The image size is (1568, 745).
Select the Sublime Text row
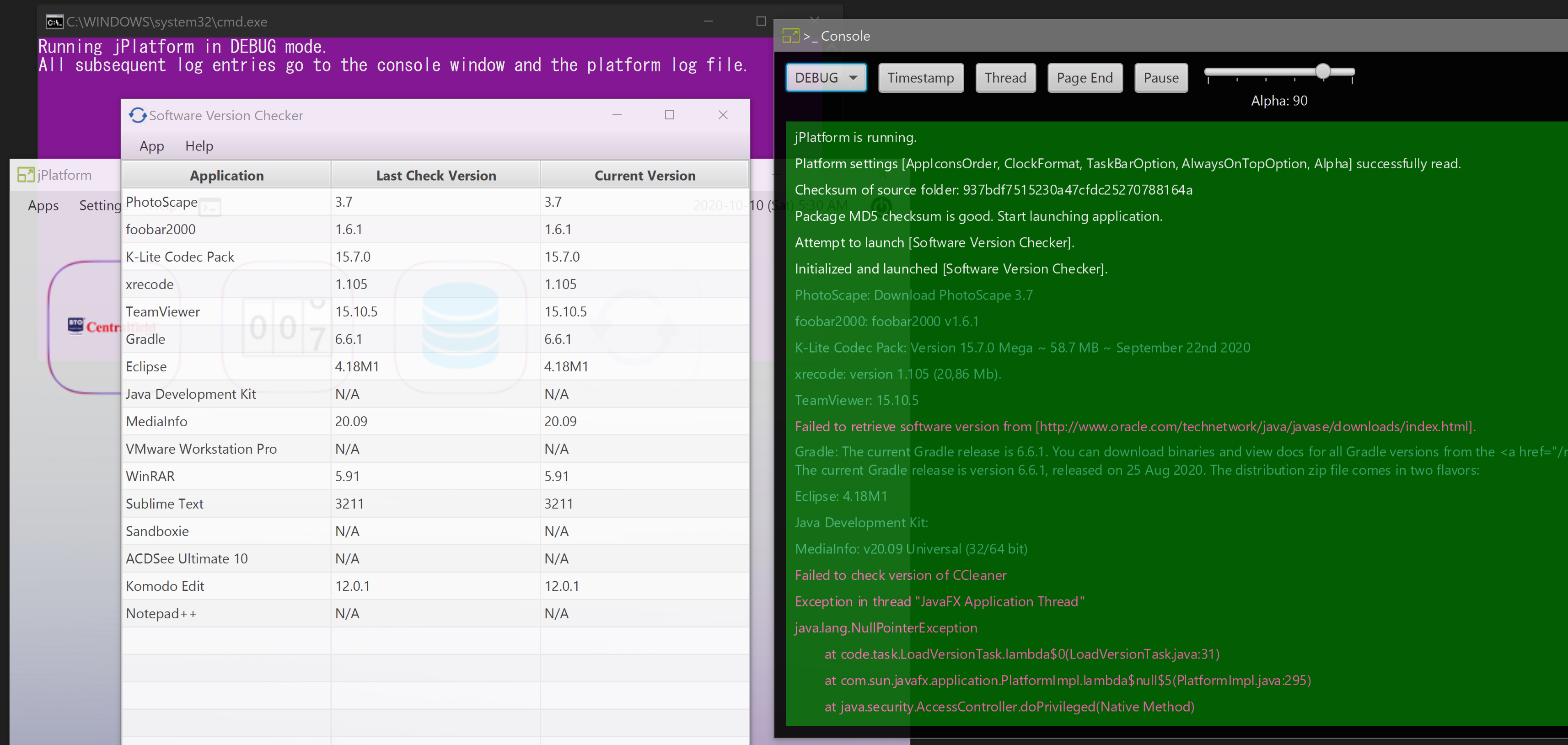(x=435, y=504)
